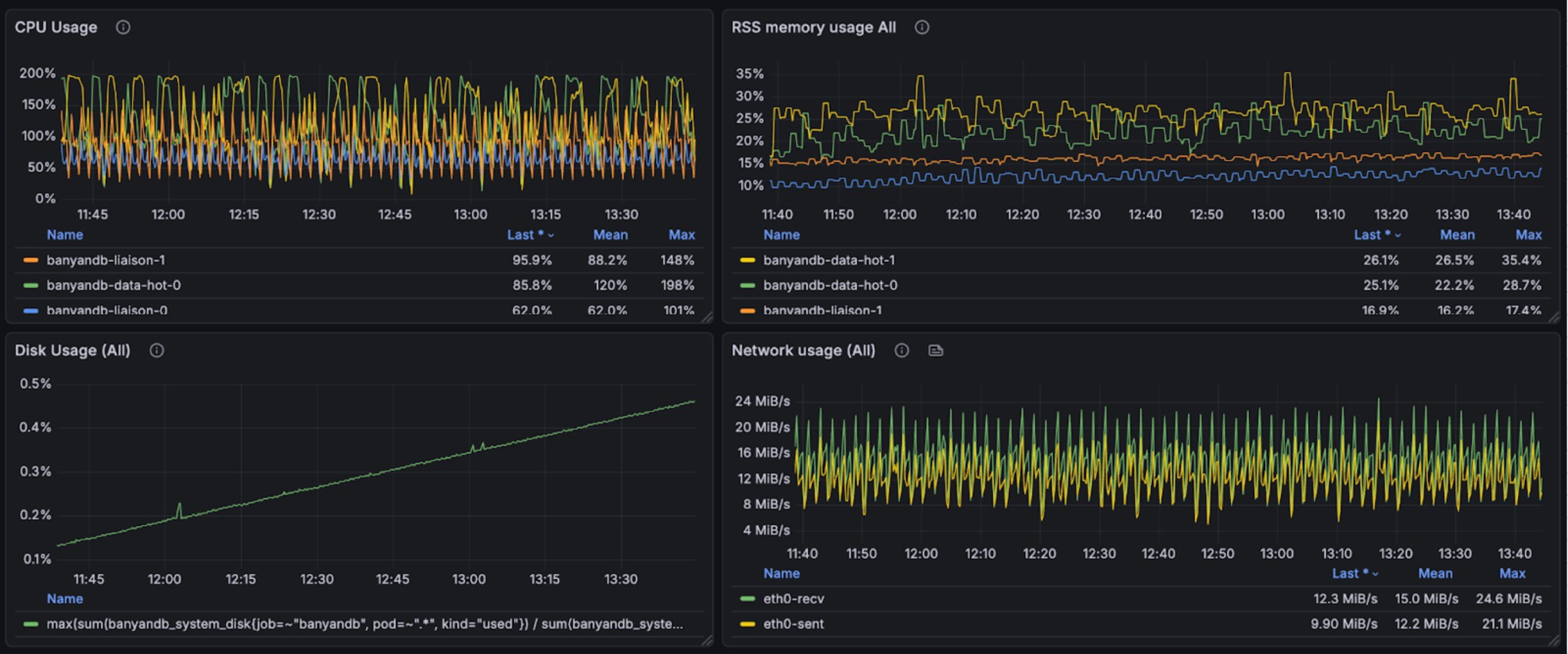Screen dimensions: 1568x654
Task: Click resize handle of Disk Usage panel
Action: pos(707,639)
